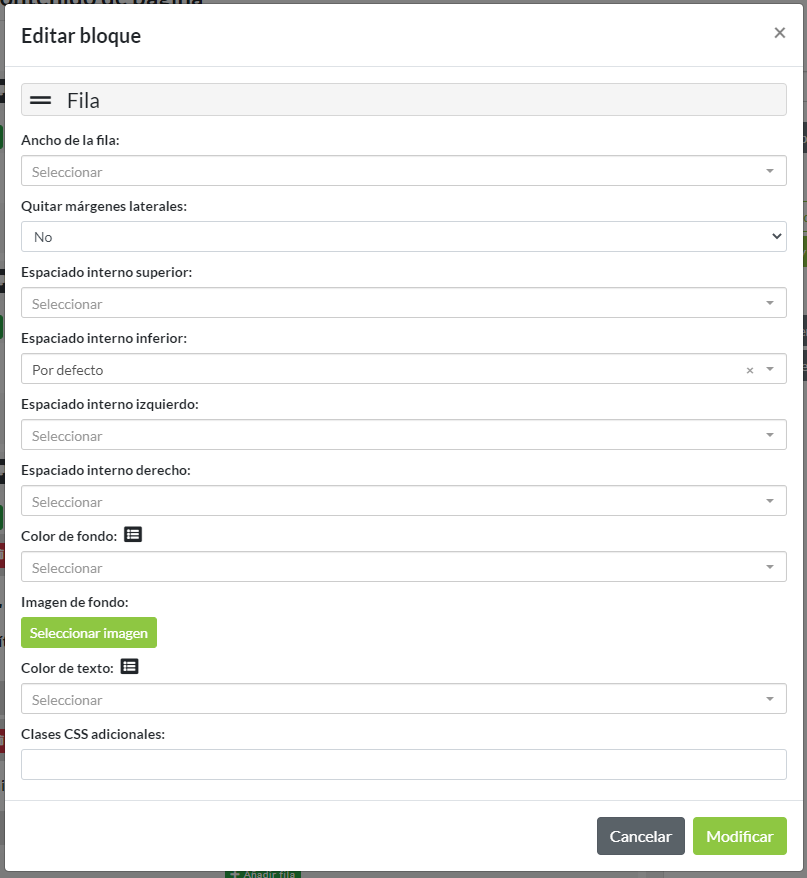Click the Seleccionar imagen button
This screenshot has width=807, height=878.
(x=89, y=633)
